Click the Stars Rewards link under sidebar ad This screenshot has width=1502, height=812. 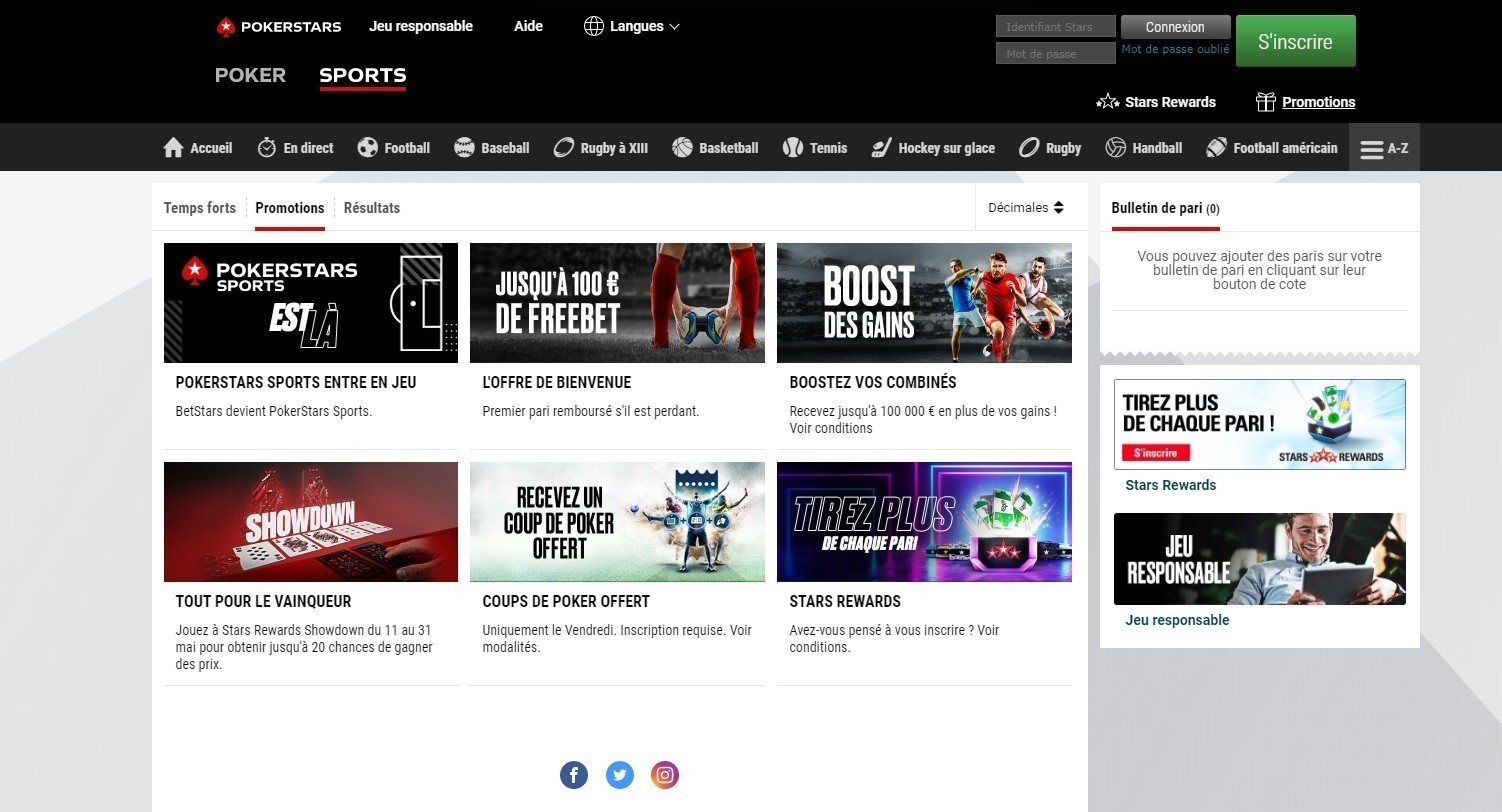(x=1171, y=485)
